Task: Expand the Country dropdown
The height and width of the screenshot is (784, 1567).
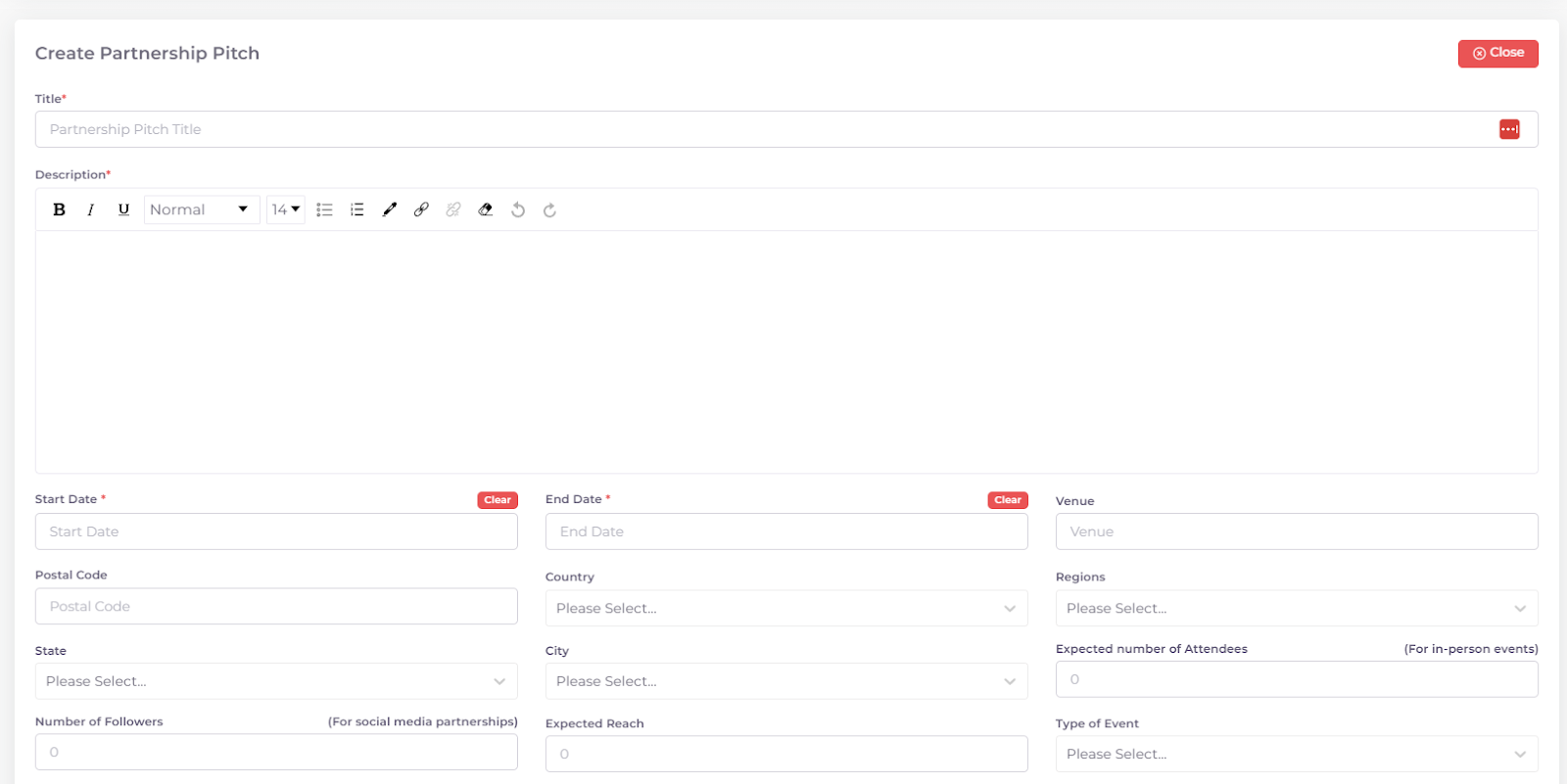Action: click(785, 608)
